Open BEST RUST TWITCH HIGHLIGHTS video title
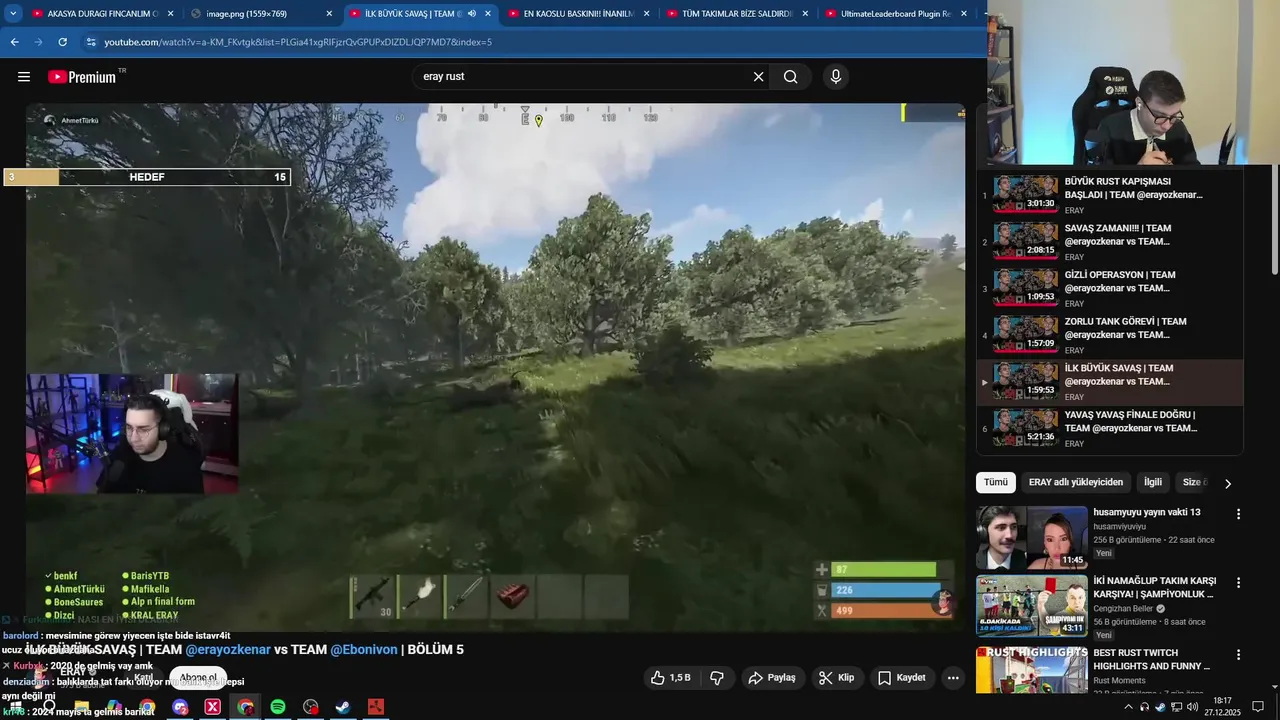The width and height of the screenshot is (1280, 720). (1152, 659)
